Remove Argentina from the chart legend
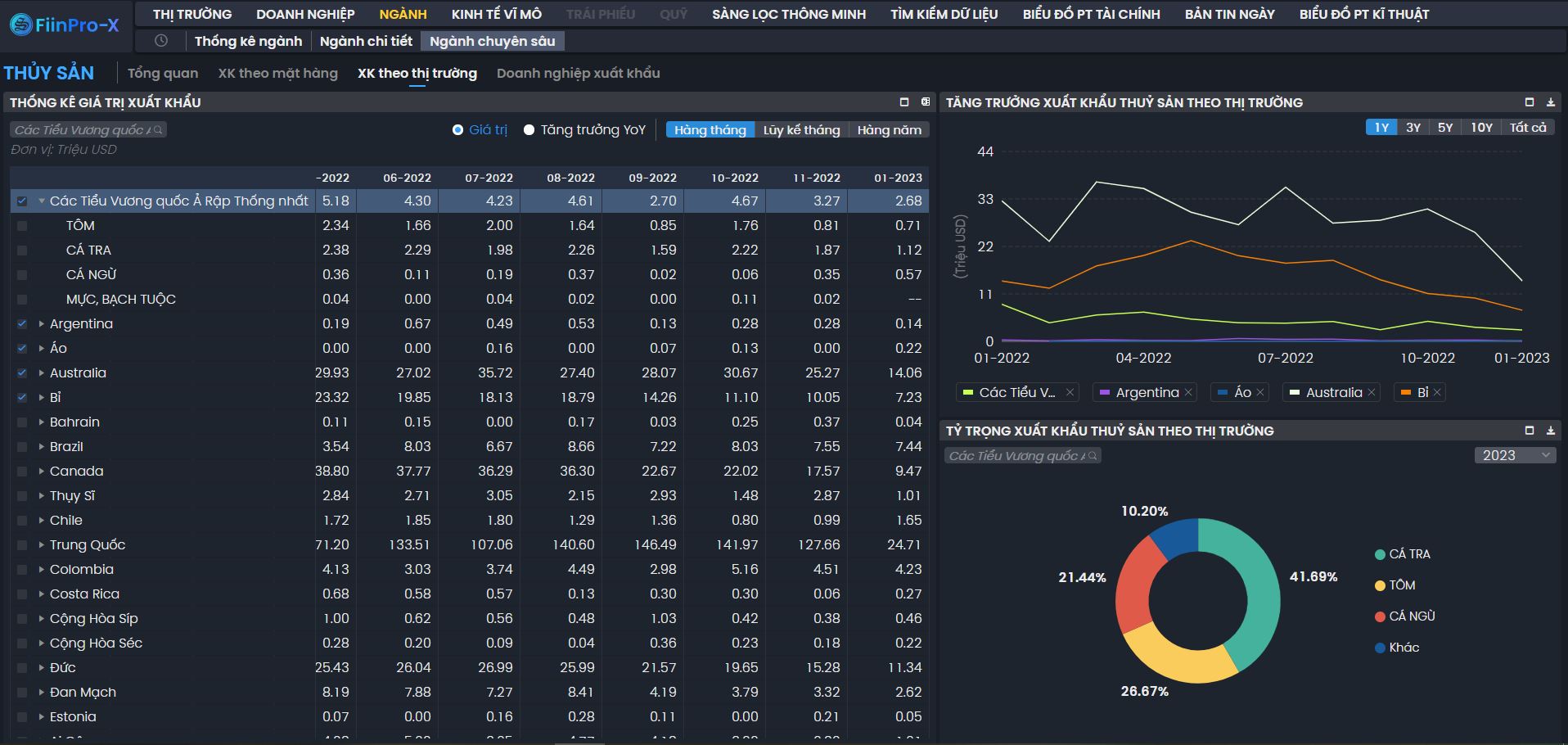The width and height of the screenshot is (1568, 745). (x=1188, y=393)
